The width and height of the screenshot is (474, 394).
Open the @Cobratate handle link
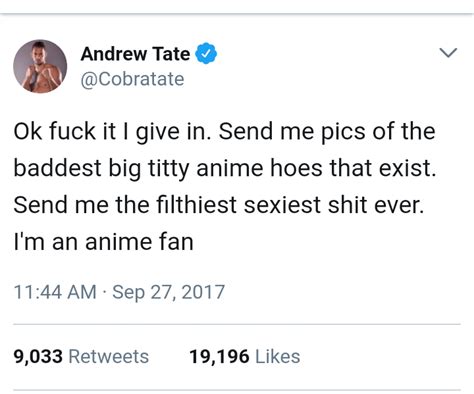(132, 79)
